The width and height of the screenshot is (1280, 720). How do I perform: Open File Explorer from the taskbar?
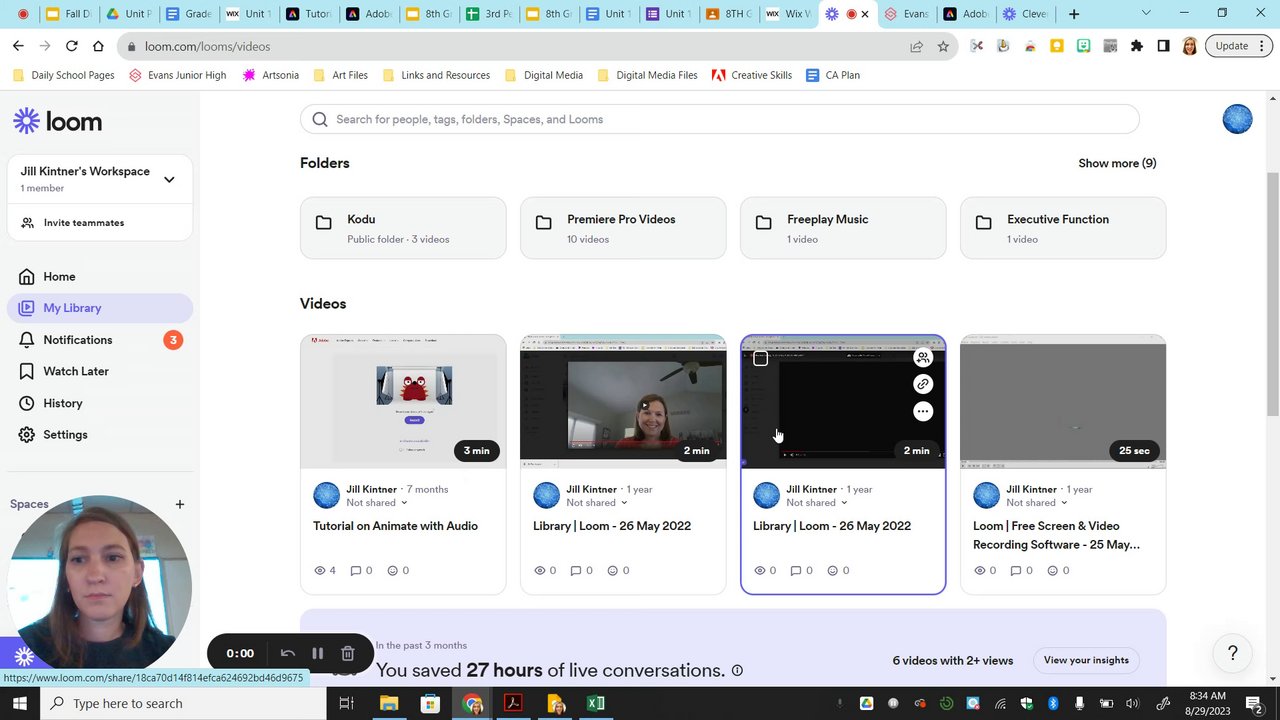(389, 704)
